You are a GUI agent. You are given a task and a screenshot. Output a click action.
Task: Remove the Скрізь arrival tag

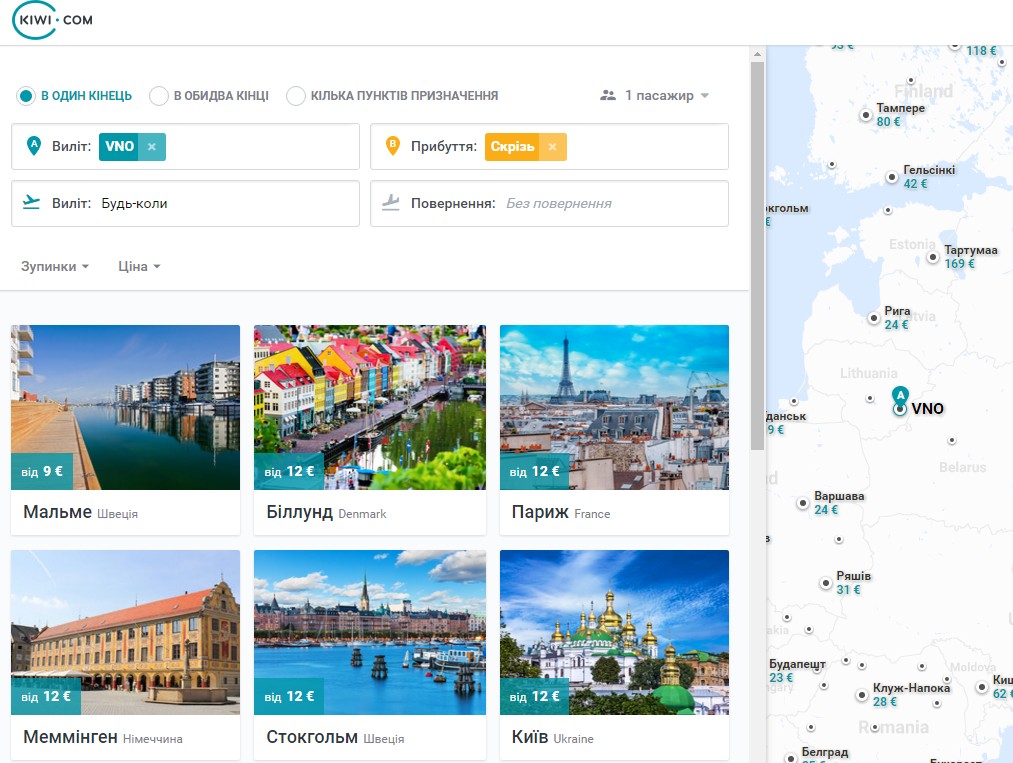pyautogui.click(x=552, y=147)
